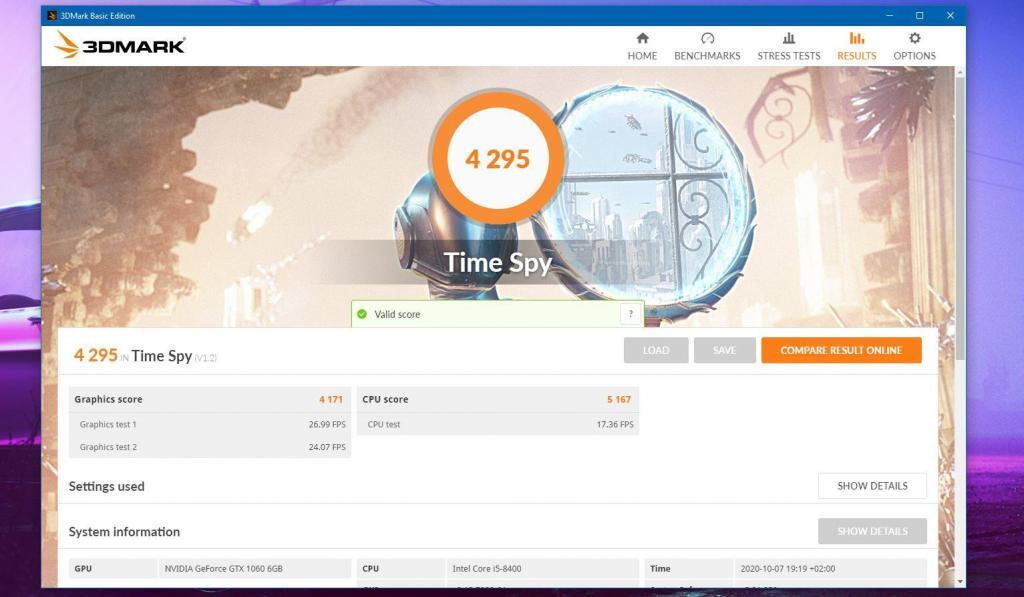Click the 3DMark title bar app icon
Viewport: 1024px width, 597px height.
click(52, 15)
